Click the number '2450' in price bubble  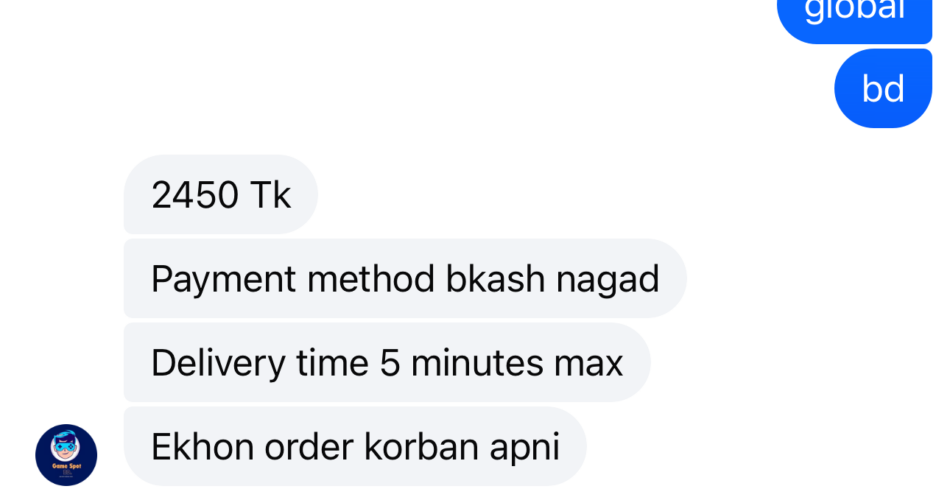(x=195, y=195)
